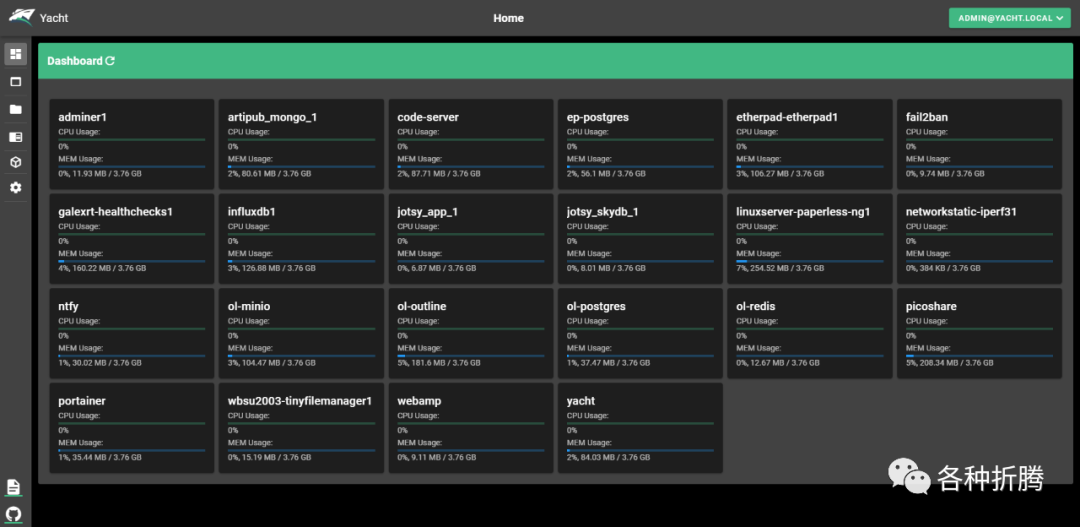Expand the ADMIN@YACHT.LOCAL user dropdown
This screenshot has width=1080, height=527.
pyautogui.click(x=1010, y=18)
